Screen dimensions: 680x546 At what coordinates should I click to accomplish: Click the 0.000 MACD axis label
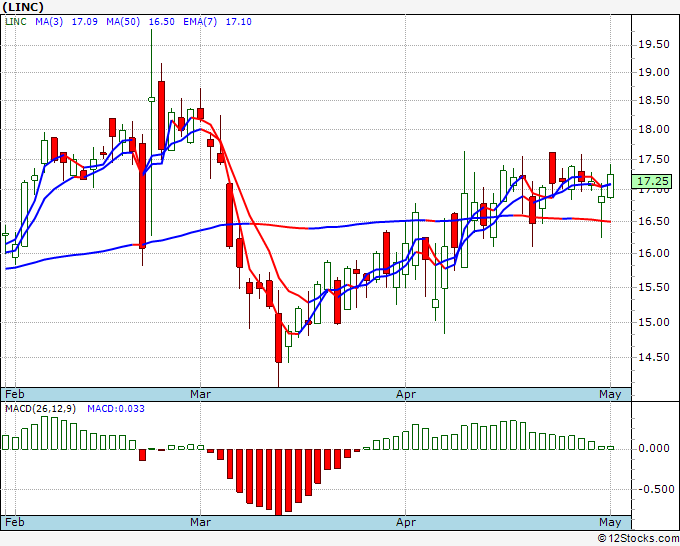[x=654, y=448]
